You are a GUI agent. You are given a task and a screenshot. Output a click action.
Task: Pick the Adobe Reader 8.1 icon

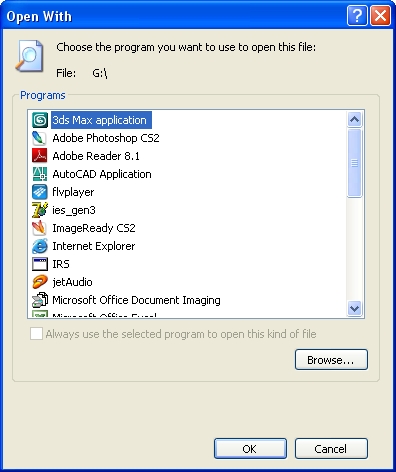(40, 156)
